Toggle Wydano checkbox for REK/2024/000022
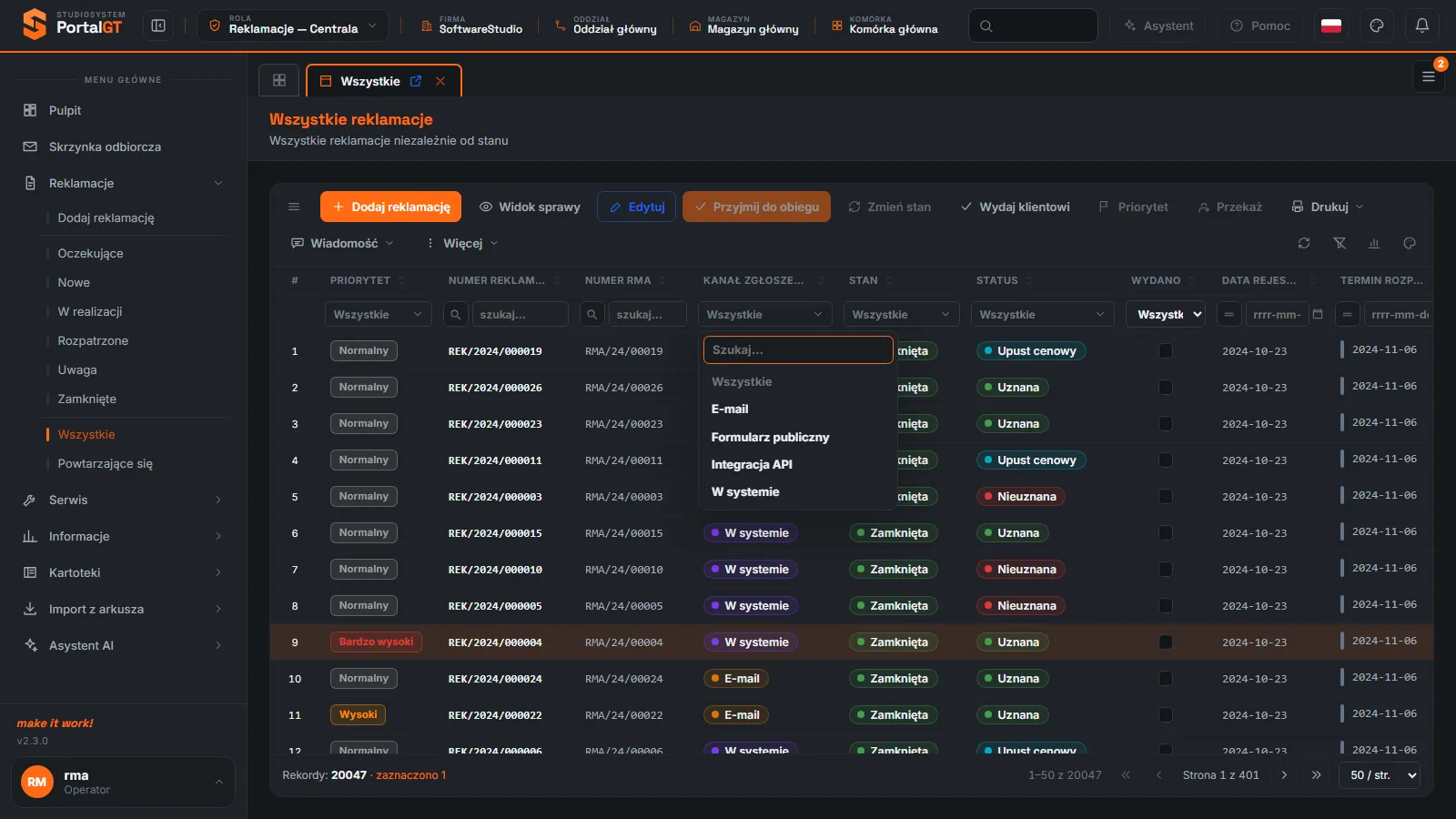 1166,714
